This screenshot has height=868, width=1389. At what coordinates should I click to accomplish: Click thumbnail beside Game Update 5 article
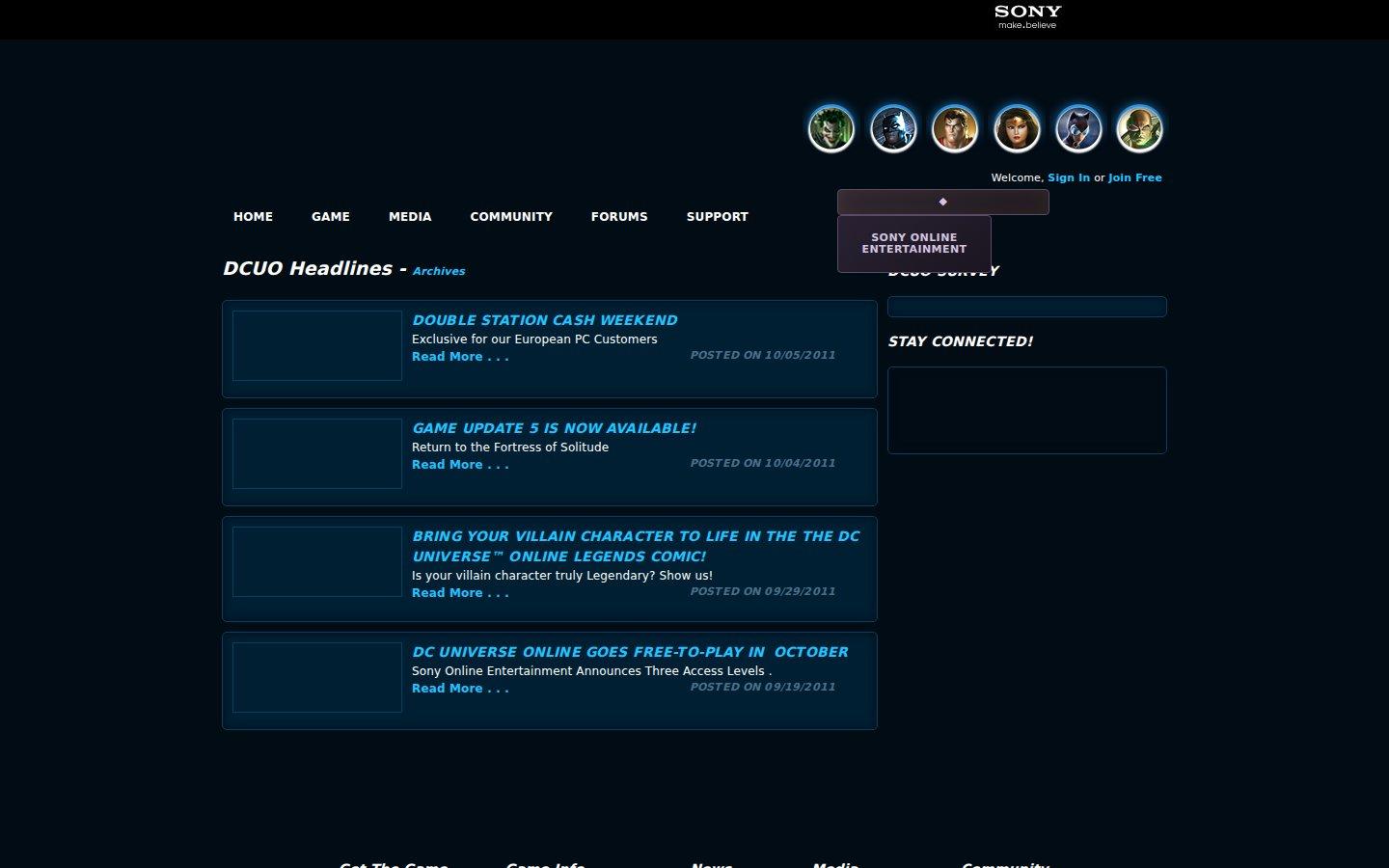coord(317,453)
